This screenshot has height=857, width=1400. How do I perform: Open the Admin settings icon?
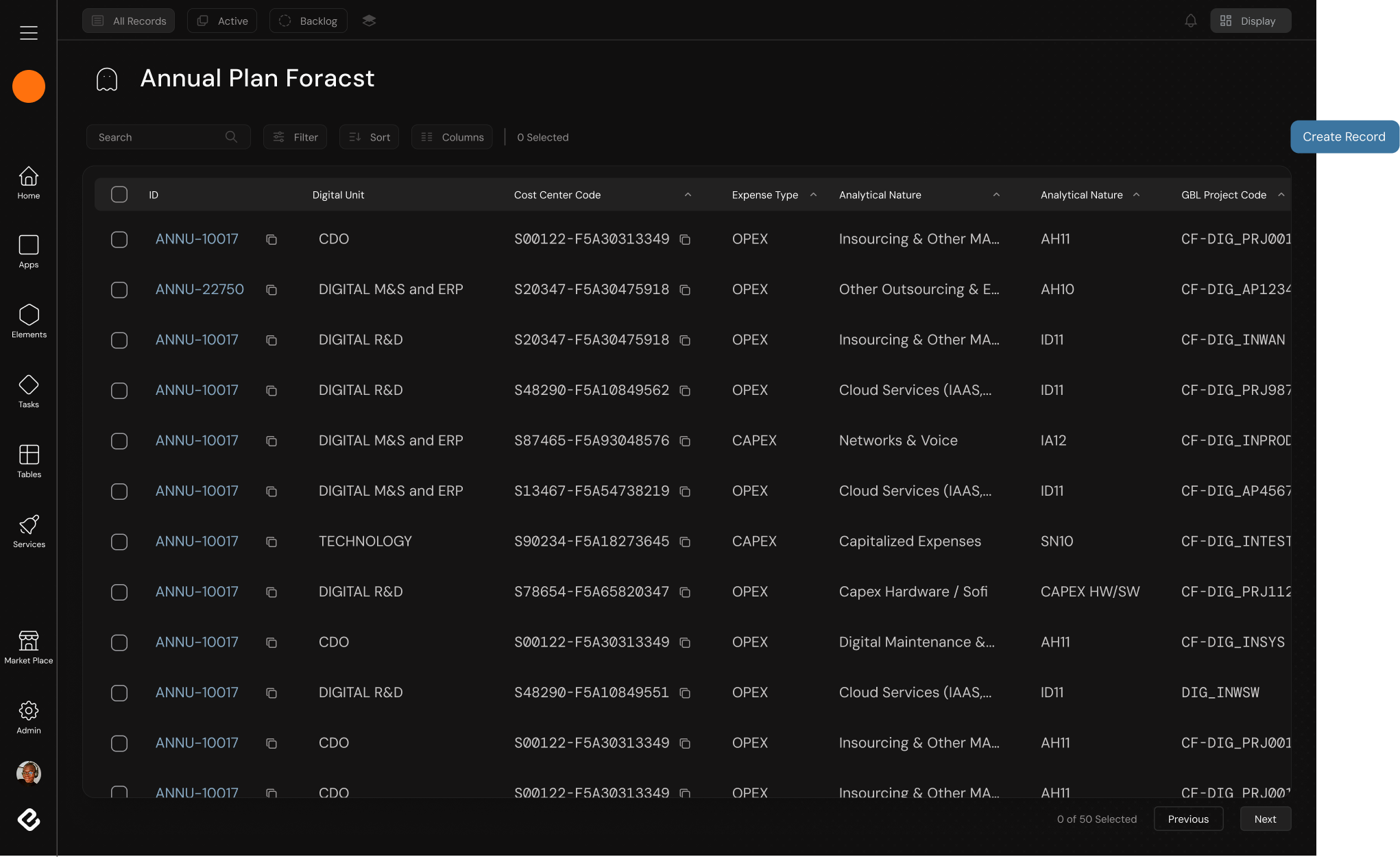28,712
